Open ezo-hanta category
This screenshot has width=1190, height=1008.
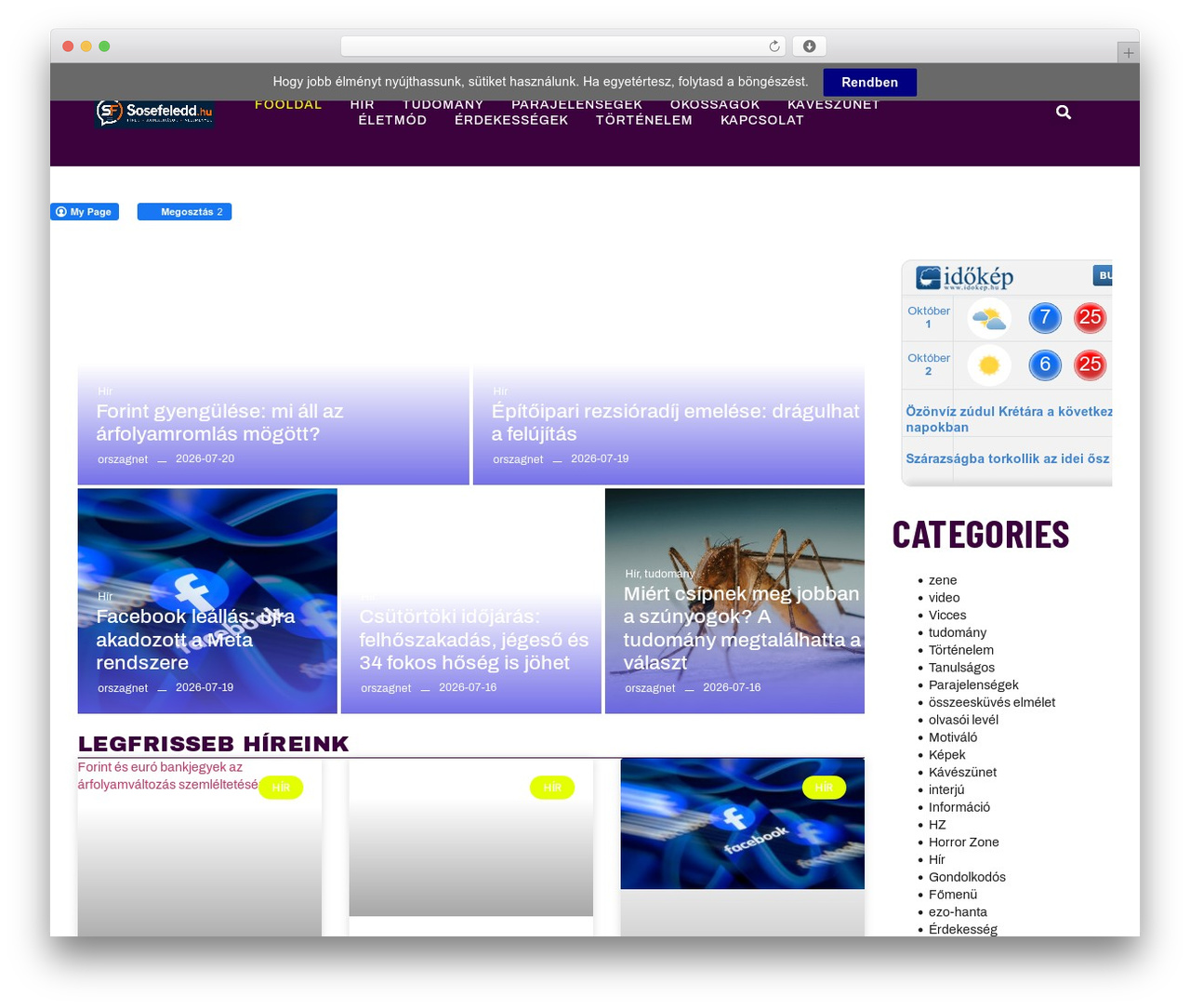tap(958, 912)
